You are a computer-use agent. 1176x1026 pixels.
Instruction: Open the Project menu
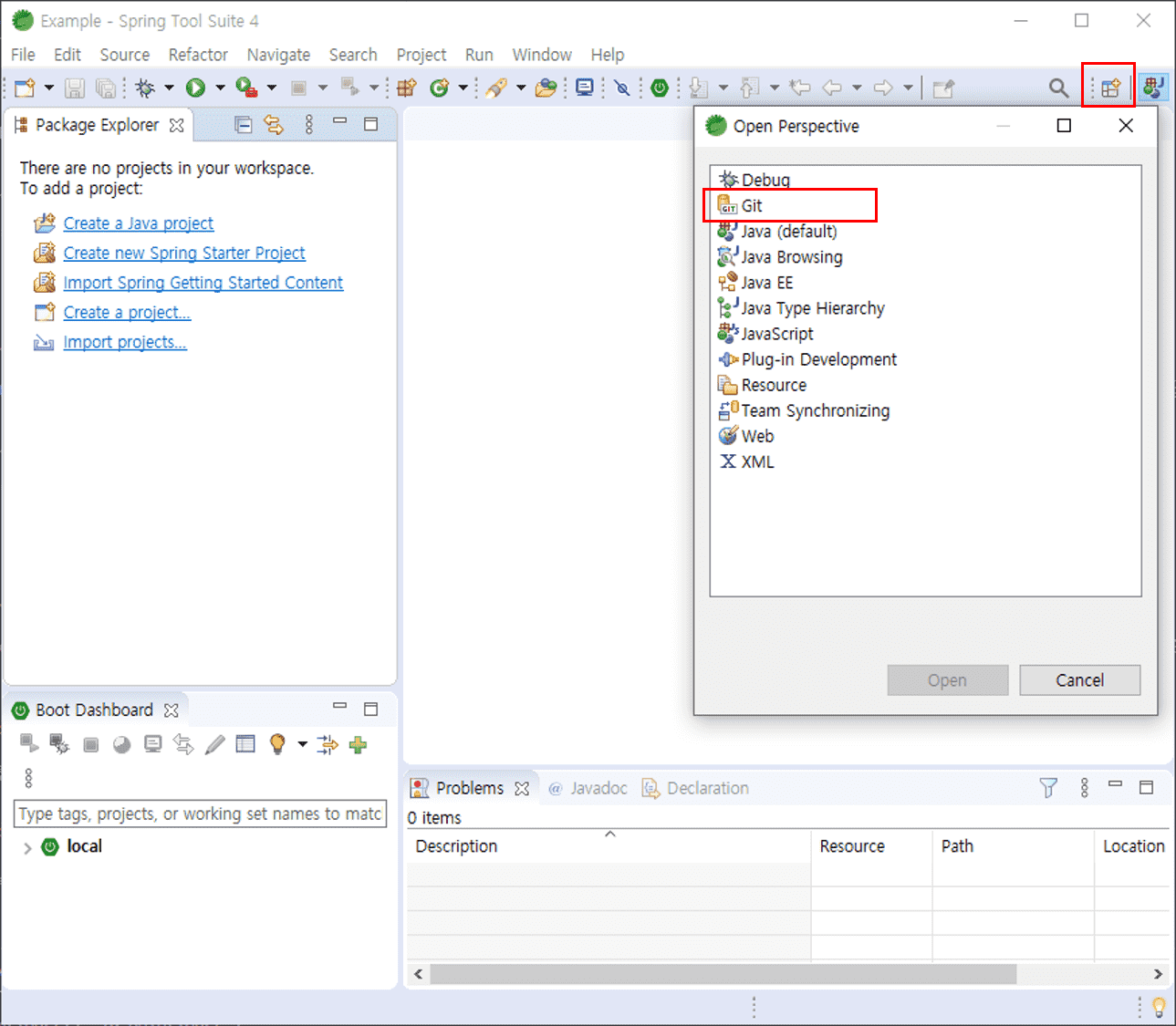421,55
